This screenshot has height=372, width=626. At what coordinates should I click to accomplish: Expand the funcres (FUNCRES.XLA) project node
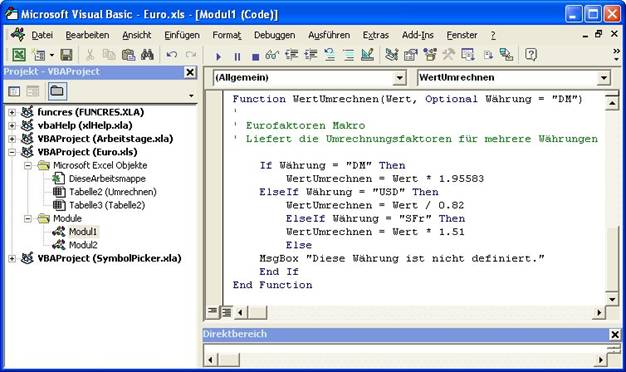[12, 113]
